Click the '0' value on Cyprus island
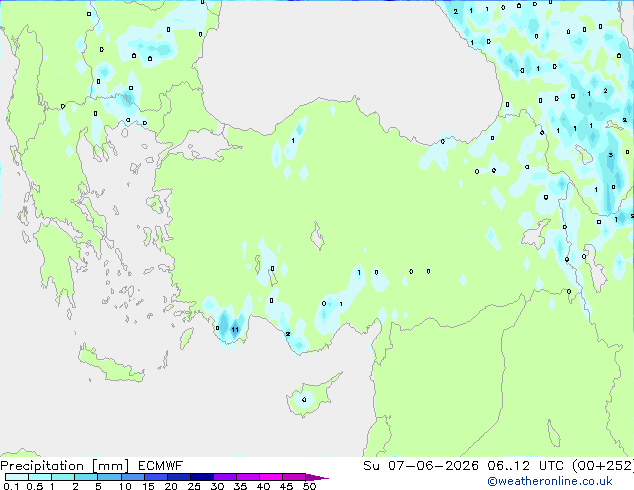634x490 pixels. coord(304,400)
